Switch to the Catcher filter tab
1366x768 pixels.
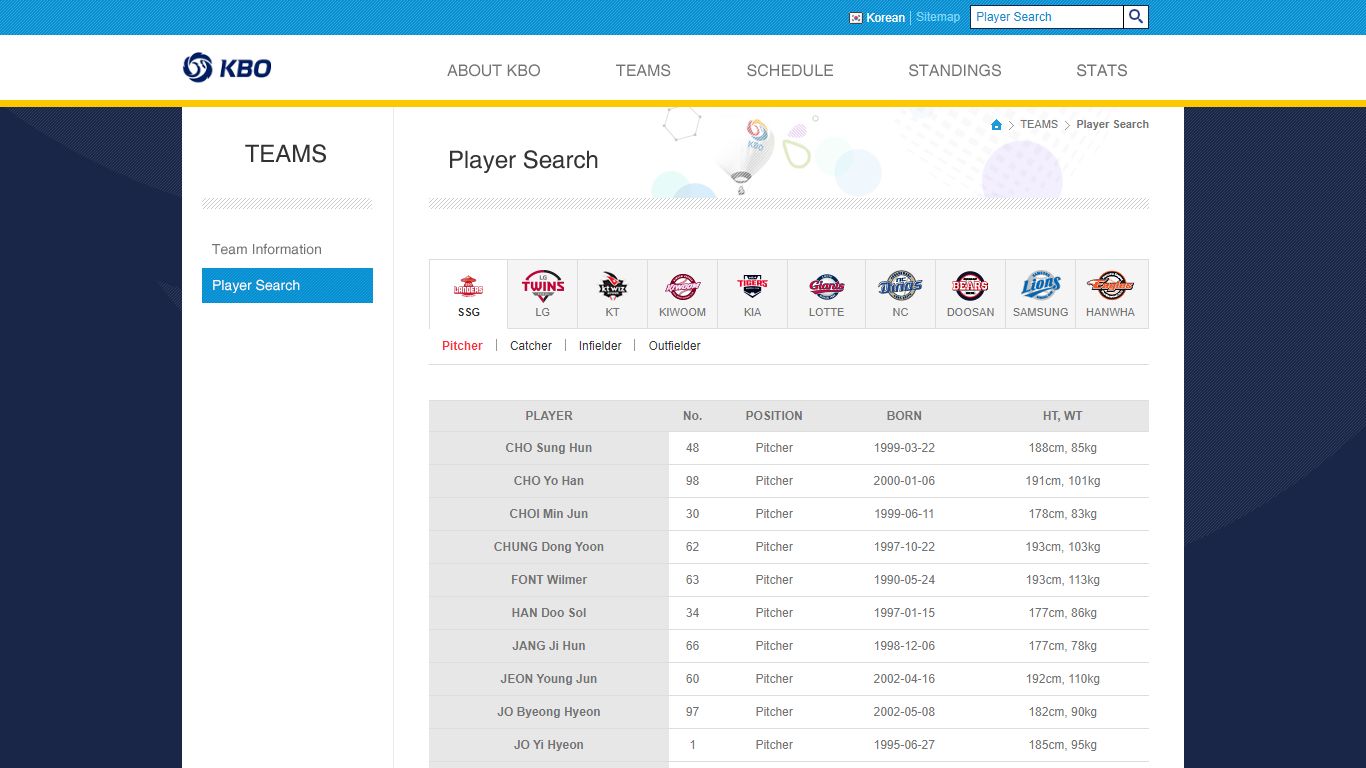531,346
